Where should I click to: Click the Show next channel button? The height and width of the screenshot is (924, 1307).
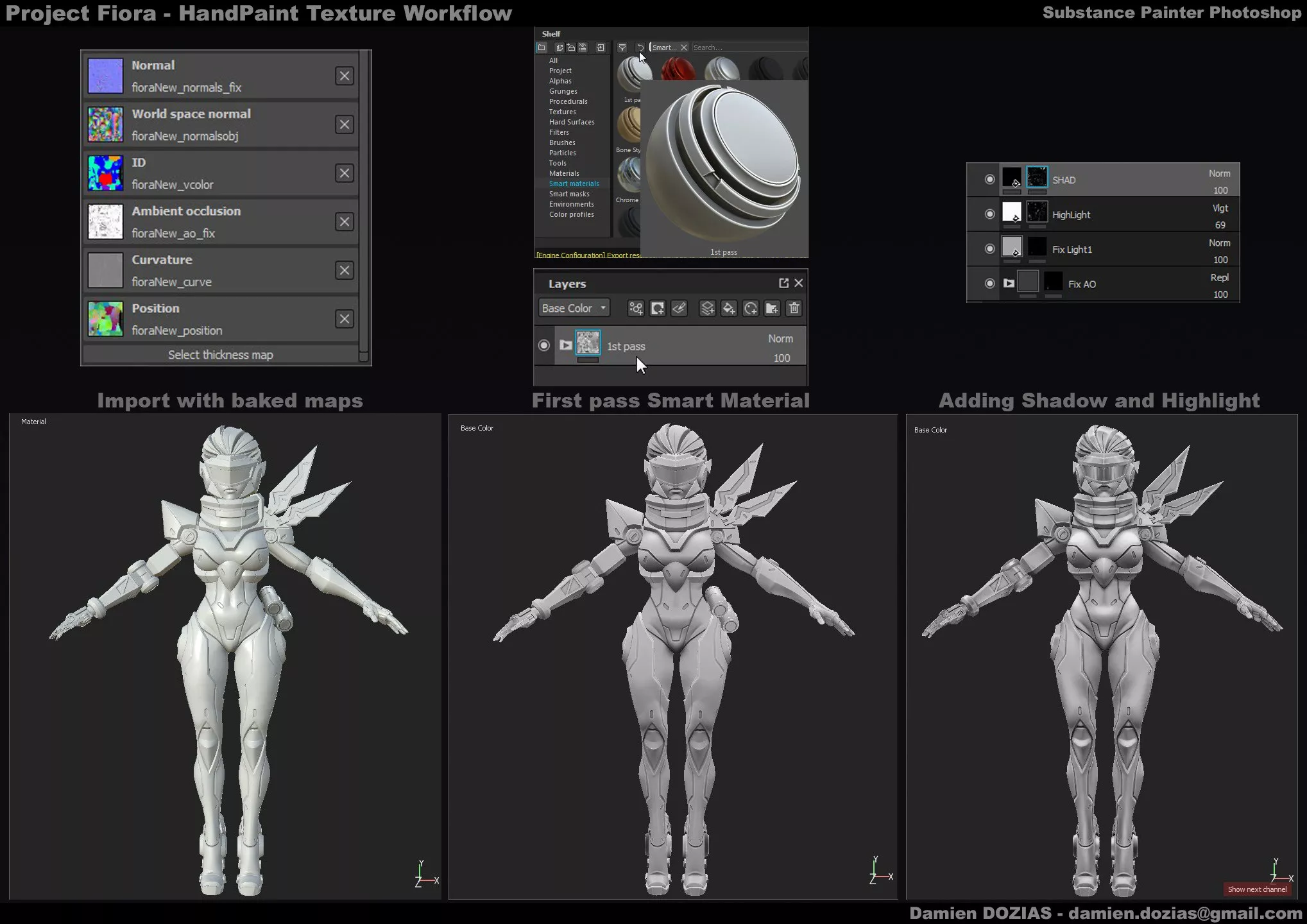pos(1256,889)
